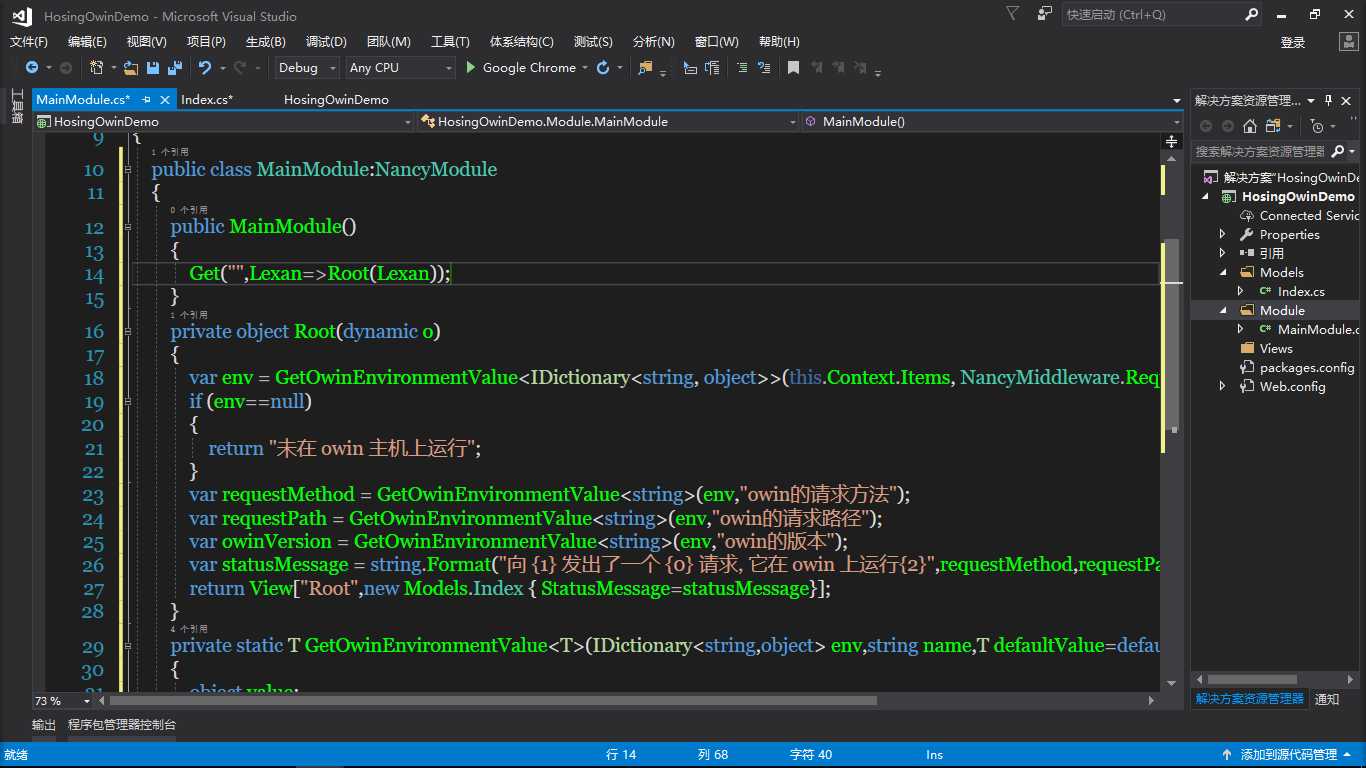Image resolution: width=1366 pixels, height=768 pixels.
Task: Click Solution Explorer sync view icon
Action: (1273, 126)
